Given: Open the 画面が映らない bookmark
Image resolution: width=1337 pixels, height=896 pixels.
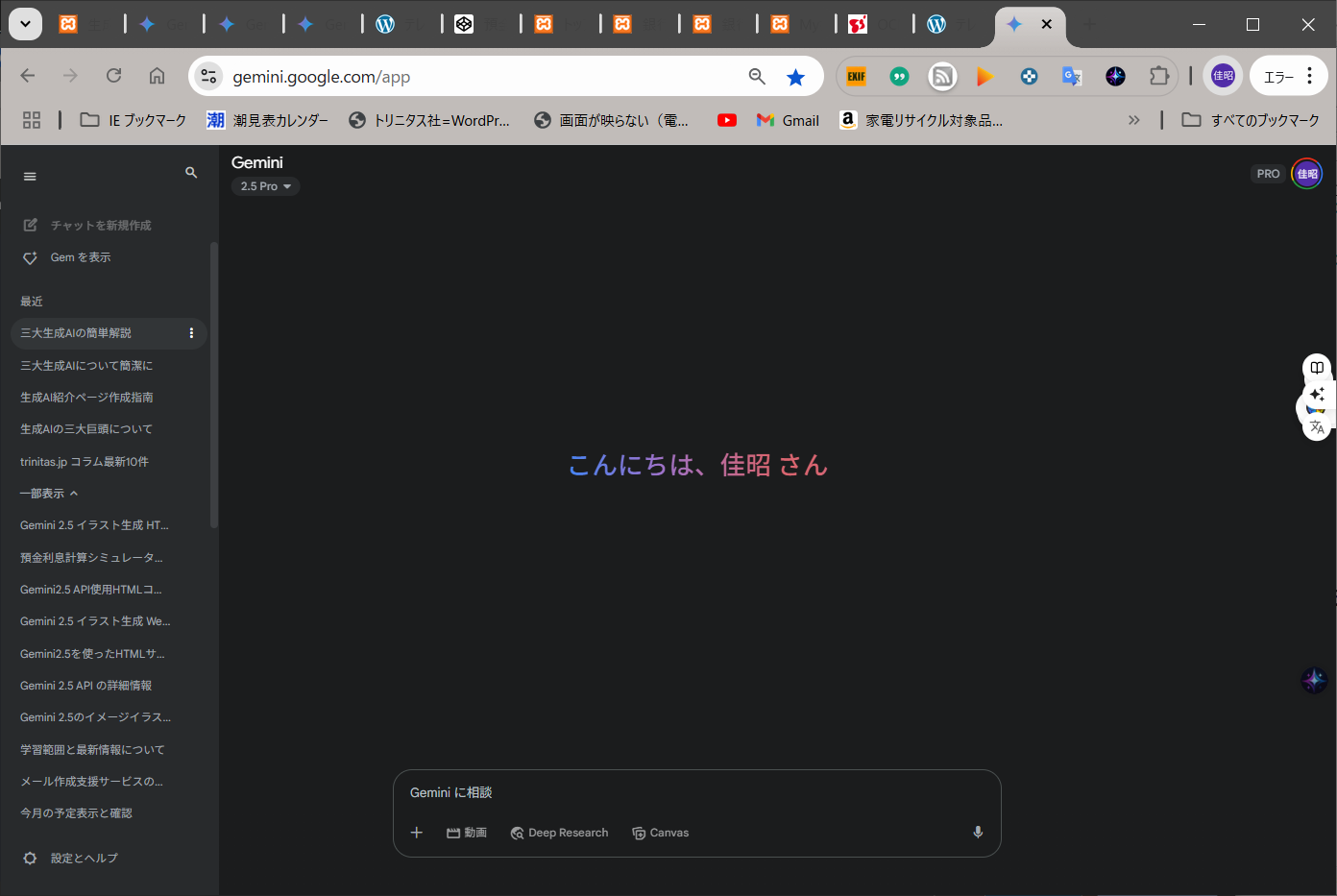Looking at the screenshot, I should point(612,120).
